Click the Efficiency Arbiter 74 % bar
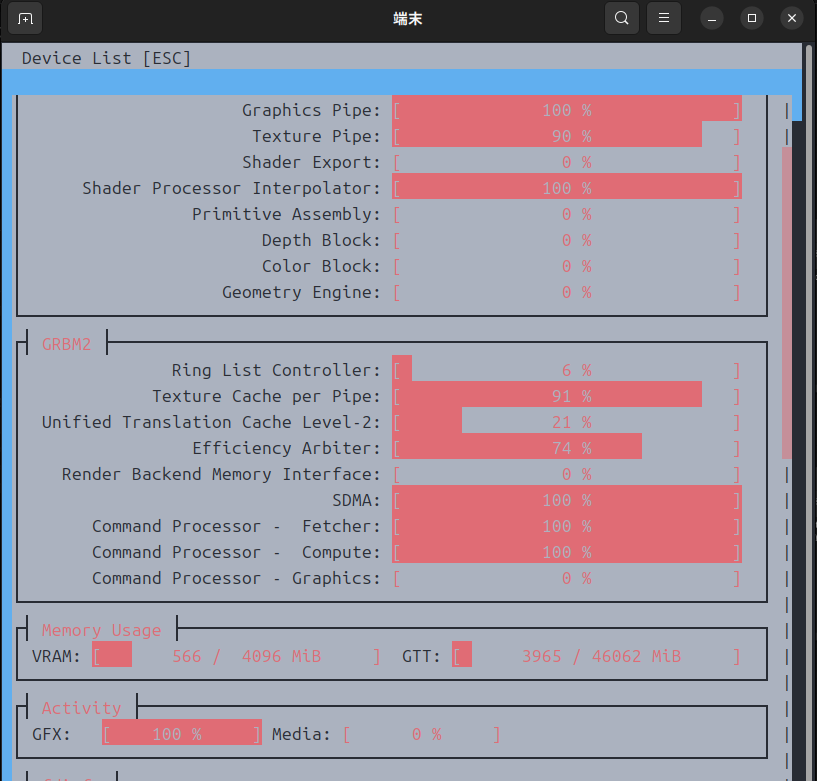Image resolution: width=817 pixels, height=781 pixels. pos(566,448)
